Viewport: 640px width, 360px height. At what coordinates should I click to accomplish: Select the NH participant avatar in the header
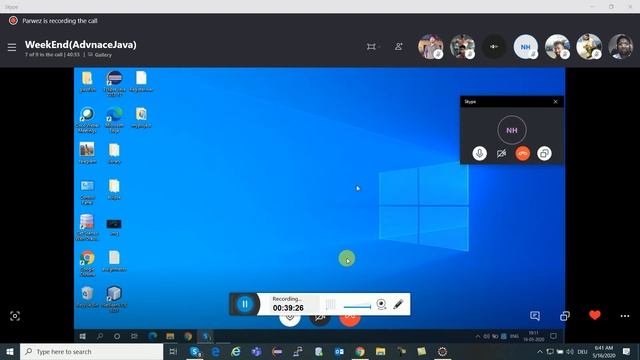[x=525, y=47]
